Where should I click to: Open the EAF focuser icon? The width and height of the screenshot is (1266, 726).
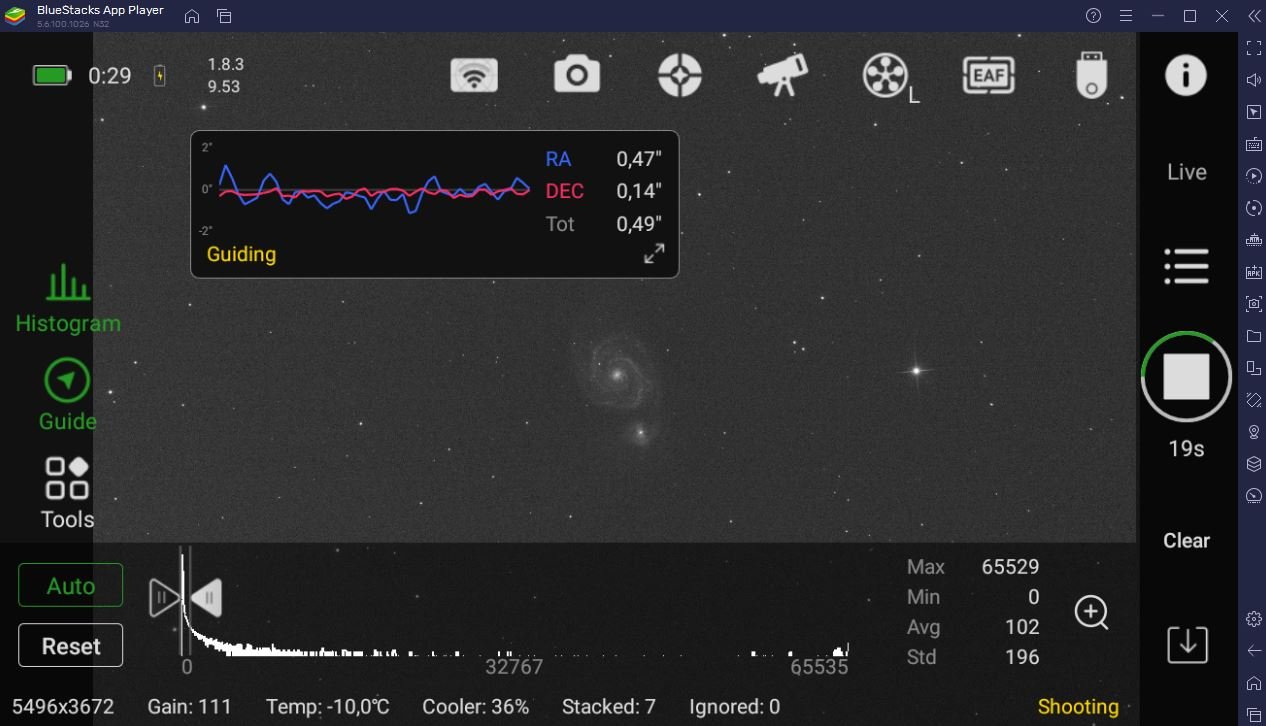988,75
